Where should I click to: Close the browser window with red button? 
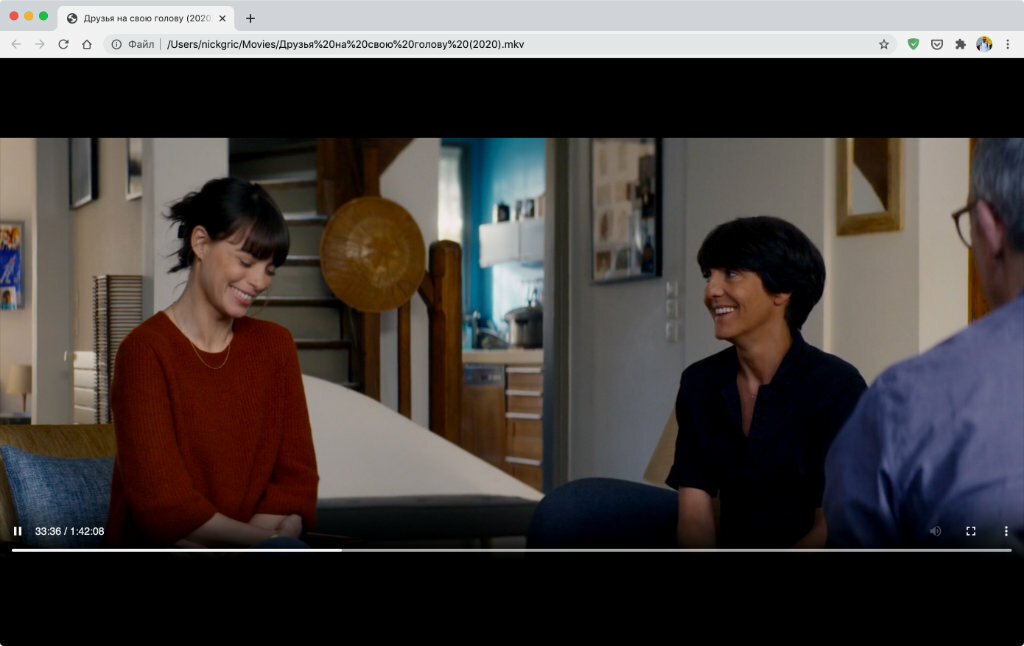pos(14,16)
